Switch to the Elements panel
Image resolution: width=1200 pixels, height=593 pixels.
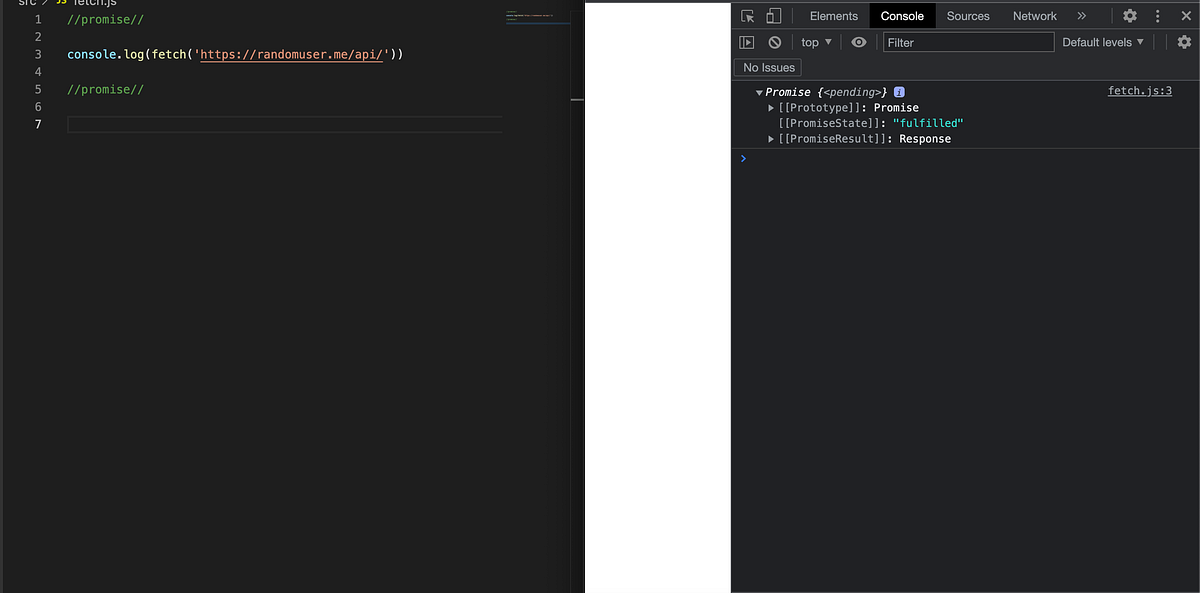pos(832,16)
